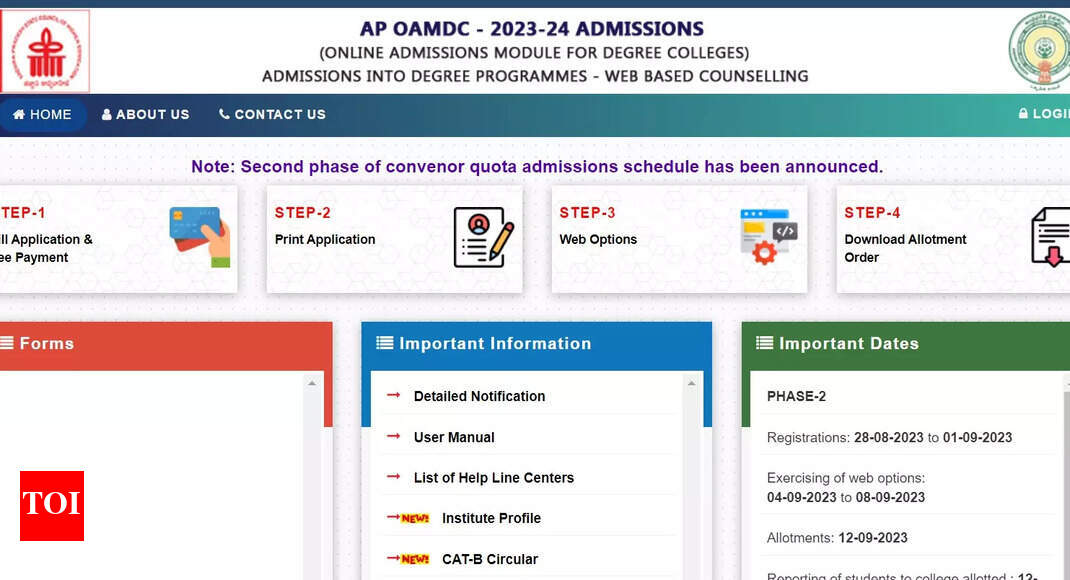Viewport: 1070px width, 580px height.
Task: Click the print application document icon
Action: 483,237
